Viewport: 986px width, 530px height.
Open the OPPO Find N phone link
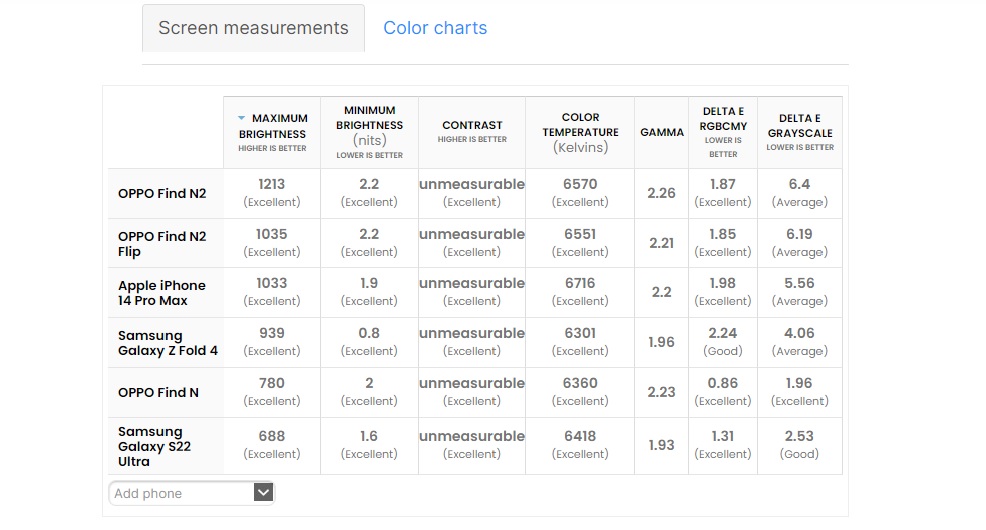click(x=158, y=393)
